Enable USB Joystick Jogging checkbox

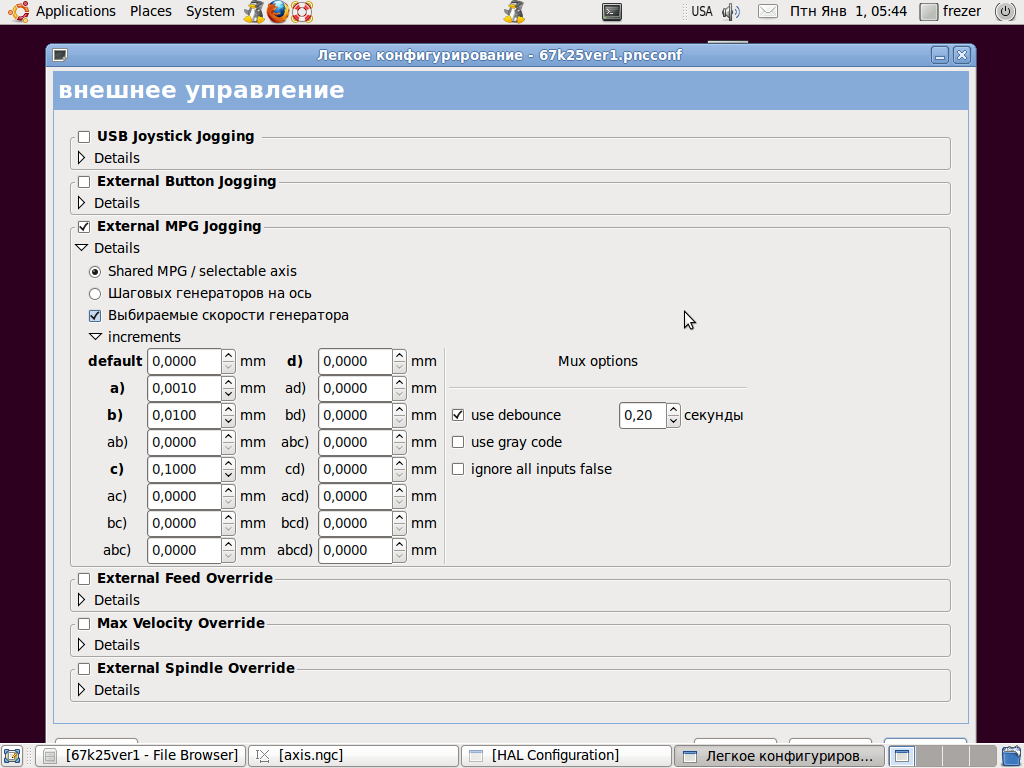[x=84, y=136]
